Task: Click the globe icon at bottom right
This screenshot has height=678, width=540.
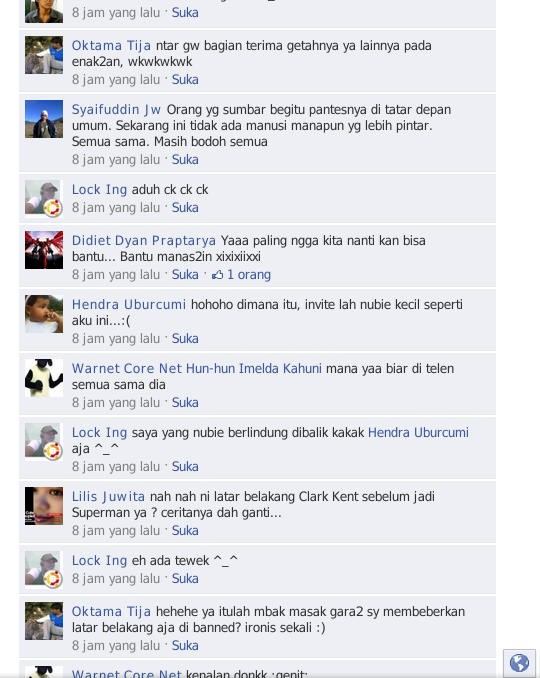Action: (519, 662)
